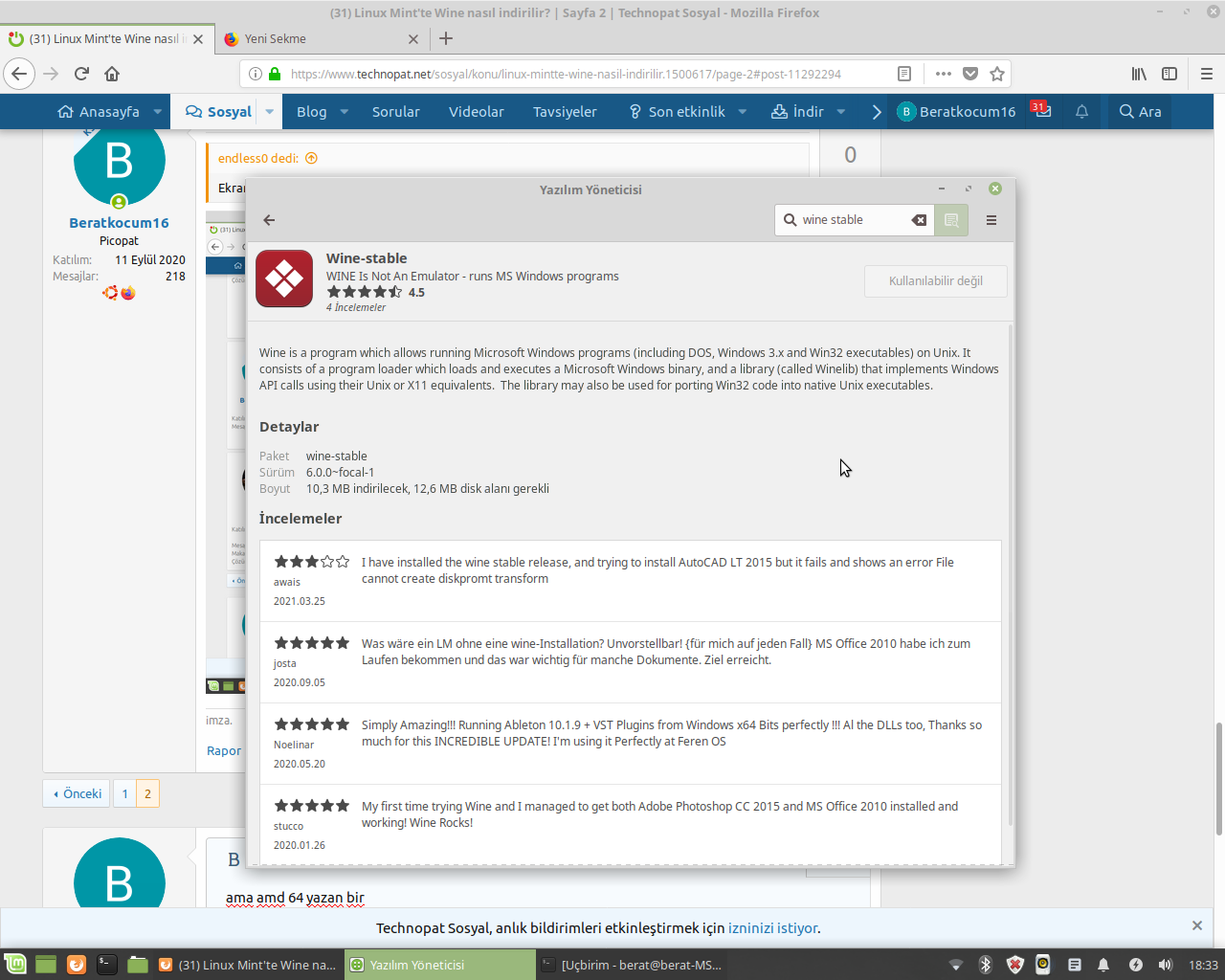The width and height of the screenshot is (1225, 980).
Task: Open a new Firefox tab
Action: point(446,39)
